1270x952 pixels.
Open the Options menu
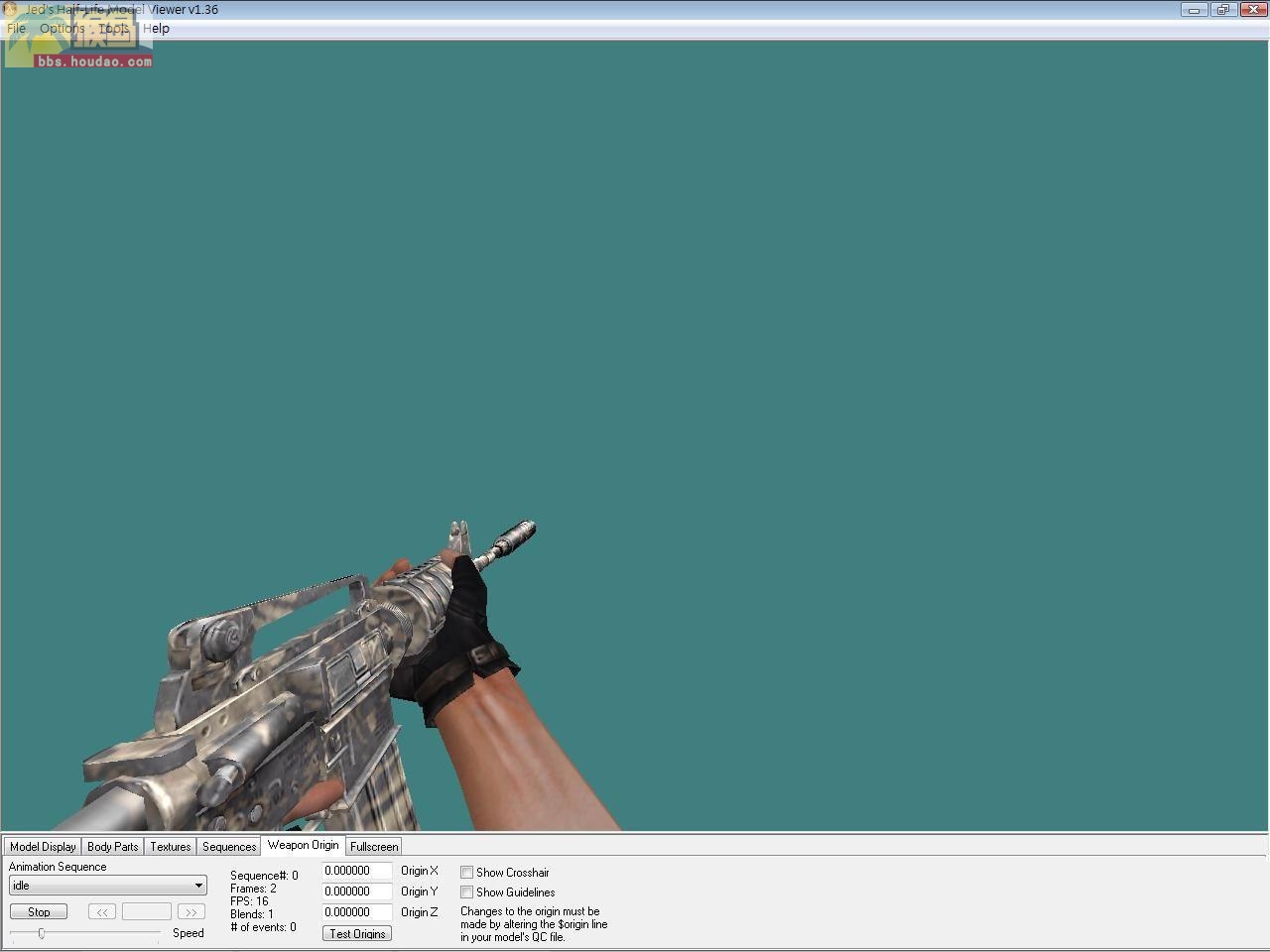click(63, 28)
